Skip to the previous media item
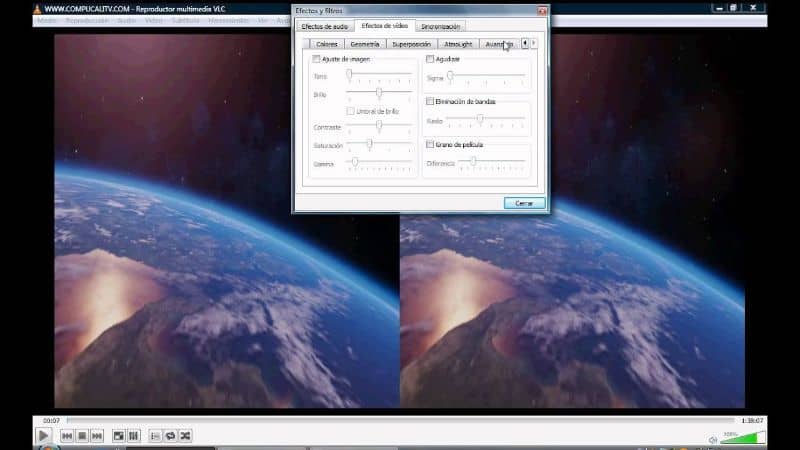This screenshot has width=800, height=450. (x=67, y=436)
